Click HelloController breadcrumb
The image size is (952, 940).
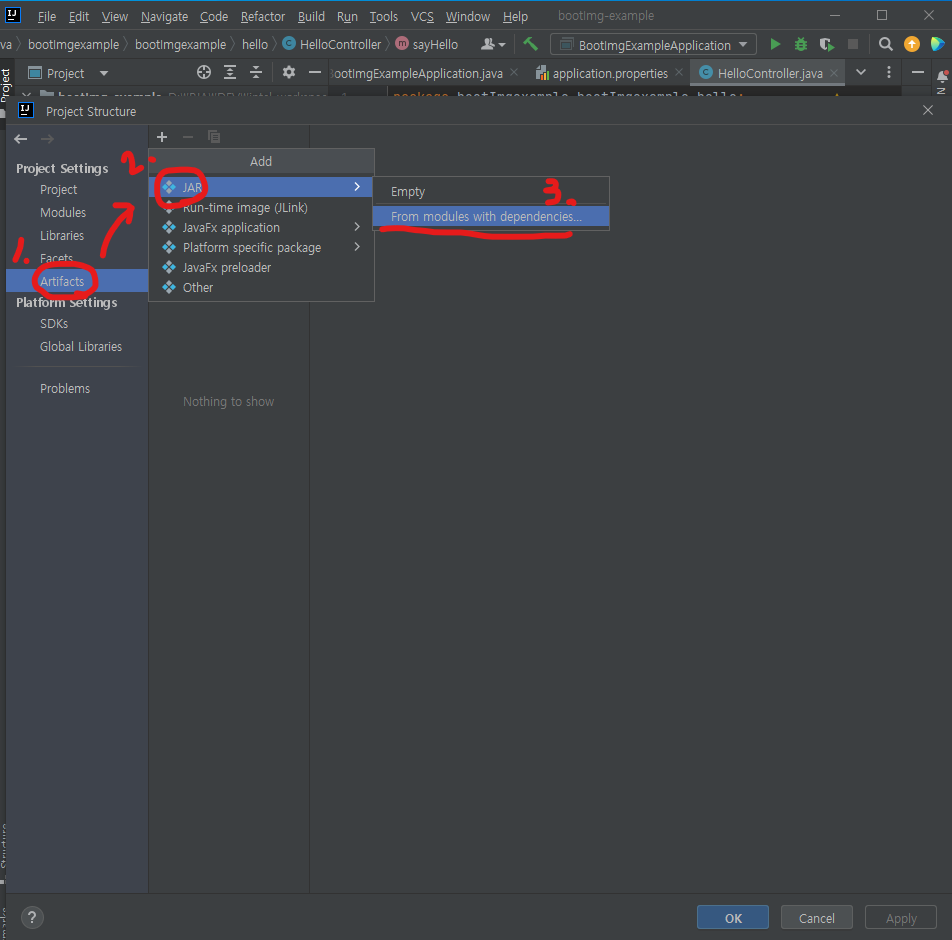pyautogui.click(x=333, y=44)
